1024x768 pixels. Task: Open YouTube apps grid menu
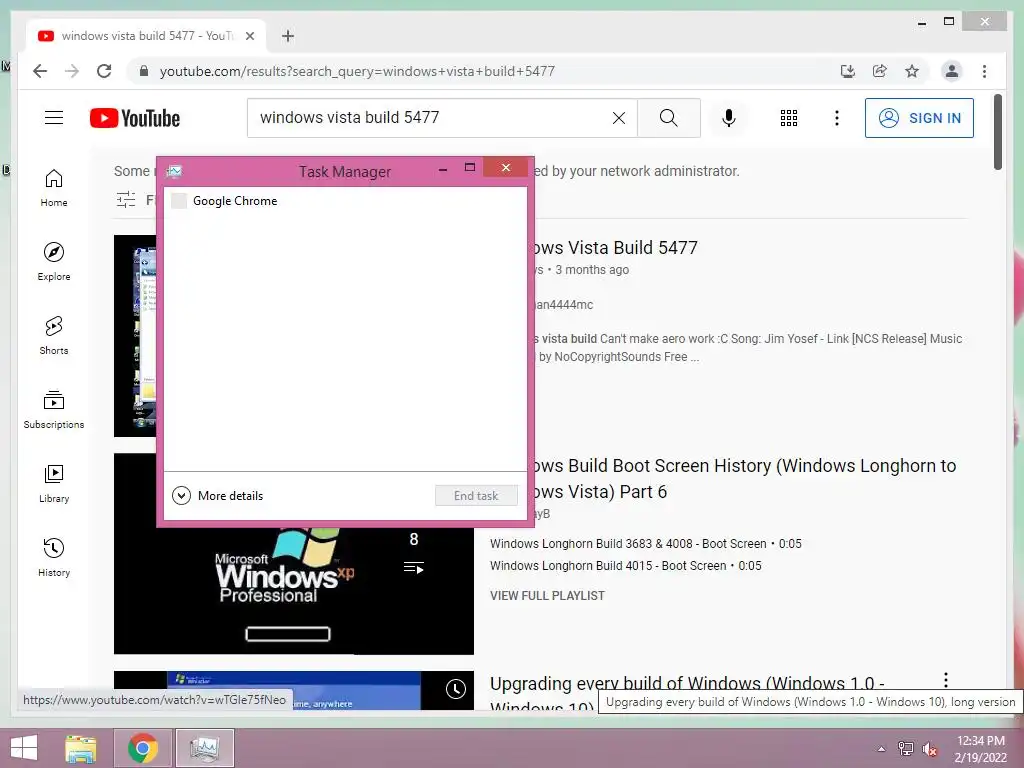[789, 118]
